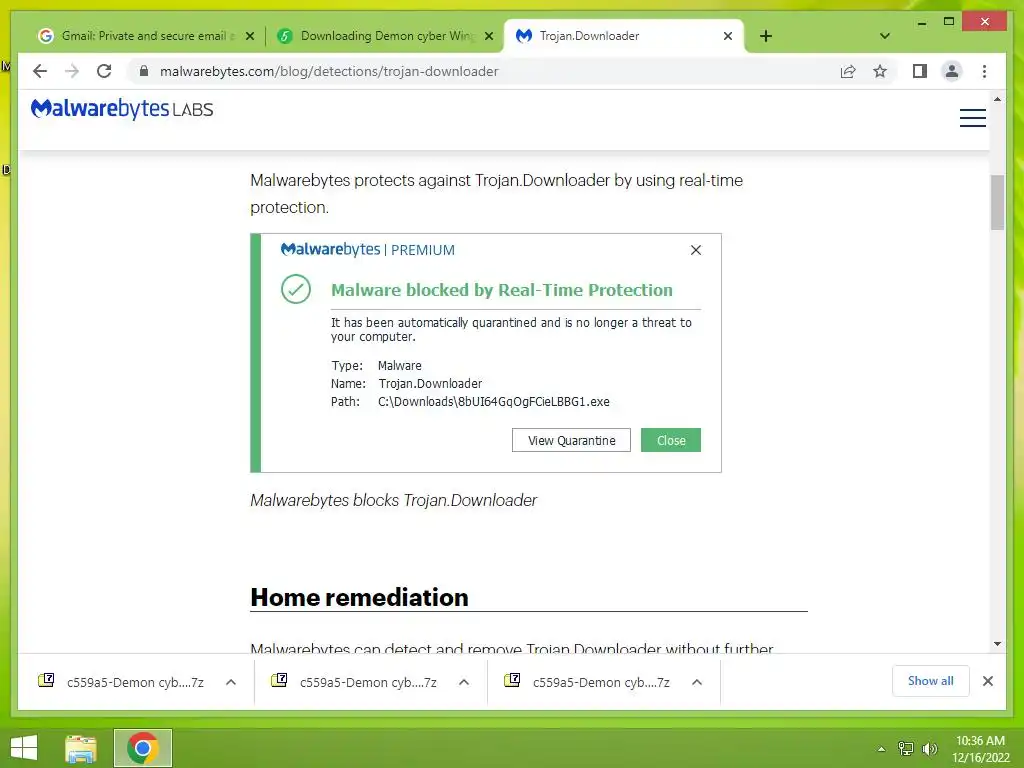
Task: Click the Malwarebytes Labs logo
Action: (x=122, y=109)
